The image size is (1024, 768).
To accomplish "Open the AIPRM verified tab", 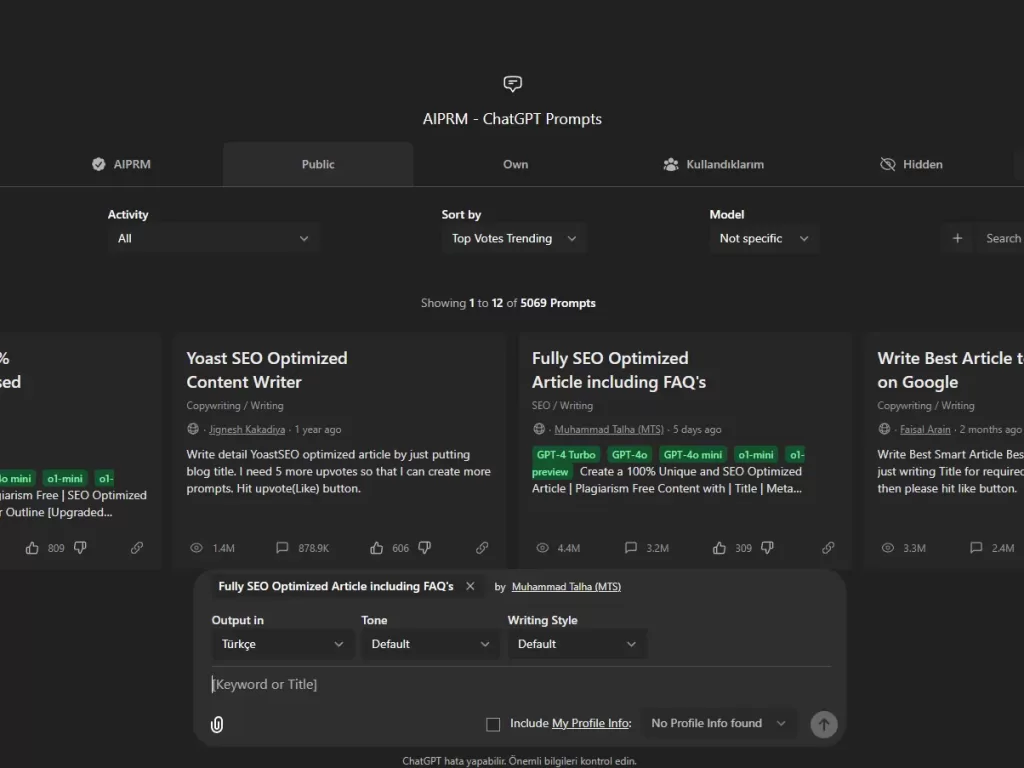I will tap(121, 165).
